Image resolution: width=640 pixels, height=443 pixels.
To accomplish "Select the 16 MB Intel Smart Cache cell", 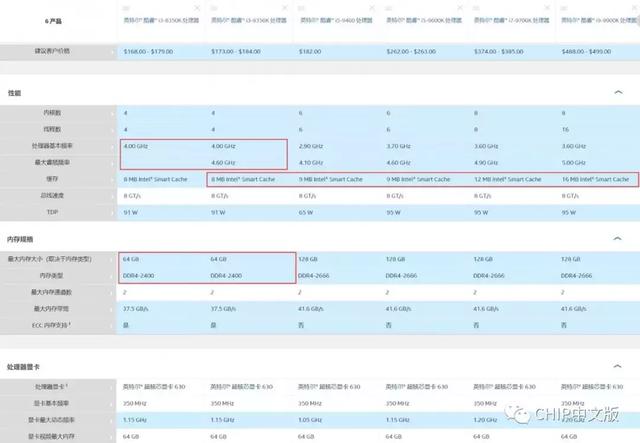I will pos(596,179).
